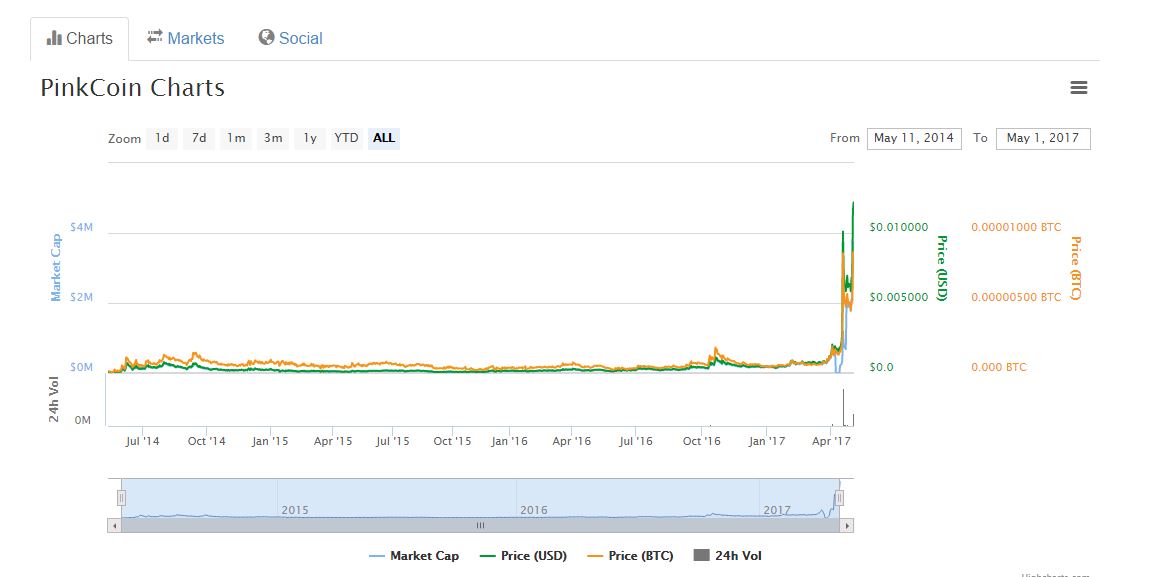Click the left navigator range handle
The height and width of the screenshot is (577, 1159).
point(121,498)
